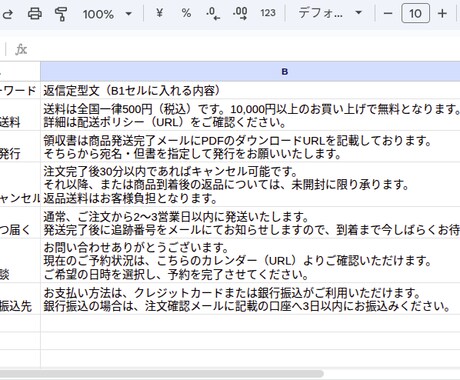460x380 pixels.
Task: Select the paint format roller icon
Action: pos(61,14)
